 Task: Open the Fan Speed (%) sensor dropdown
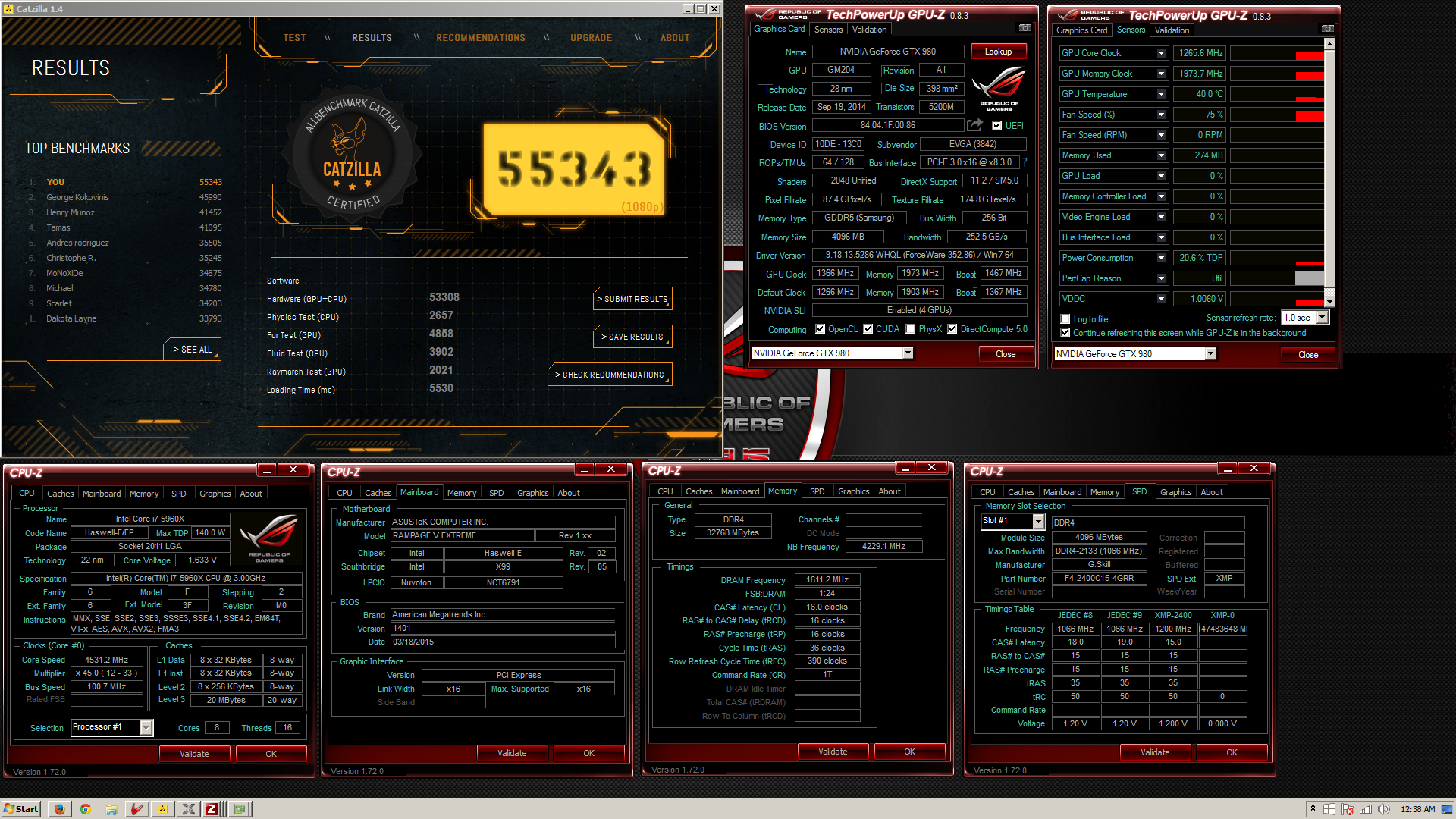click(1161, 115)
